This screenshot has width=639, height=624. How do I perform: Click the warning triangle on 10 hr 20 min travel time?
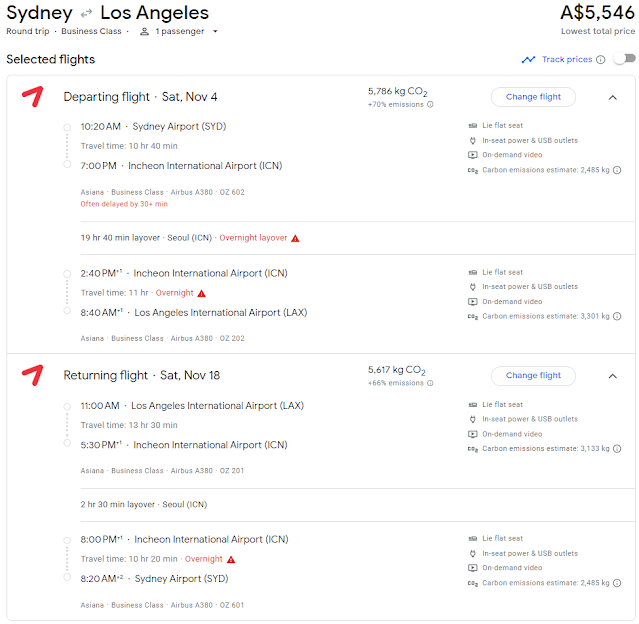[231, 560]
